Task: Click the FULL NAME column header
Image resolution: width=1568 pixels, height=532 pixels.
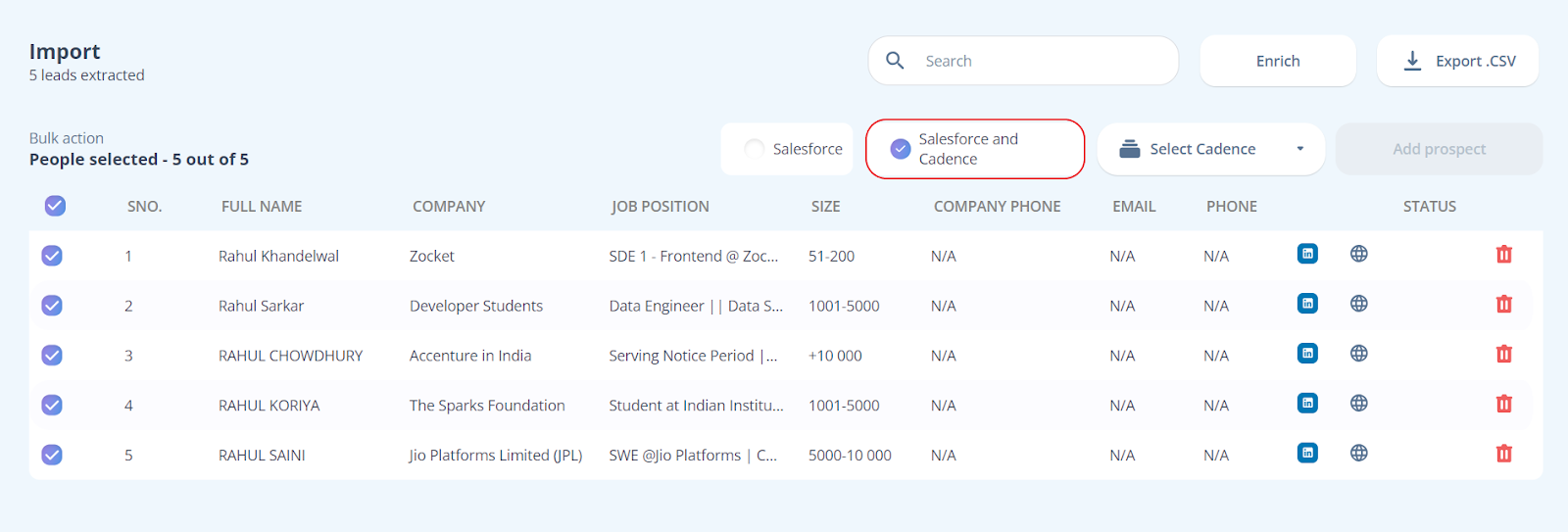Action: [262, 207]
